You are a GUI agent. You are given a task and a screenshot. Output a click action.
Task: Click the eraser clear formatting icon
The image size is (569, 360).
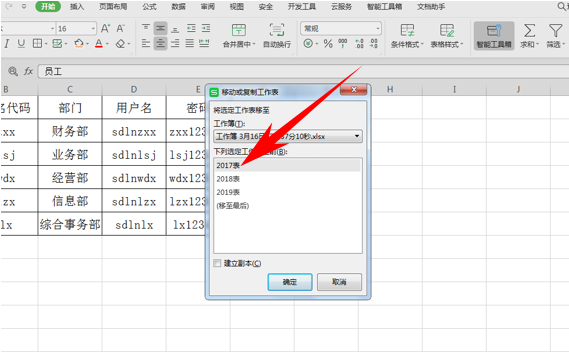coord(120,44)
